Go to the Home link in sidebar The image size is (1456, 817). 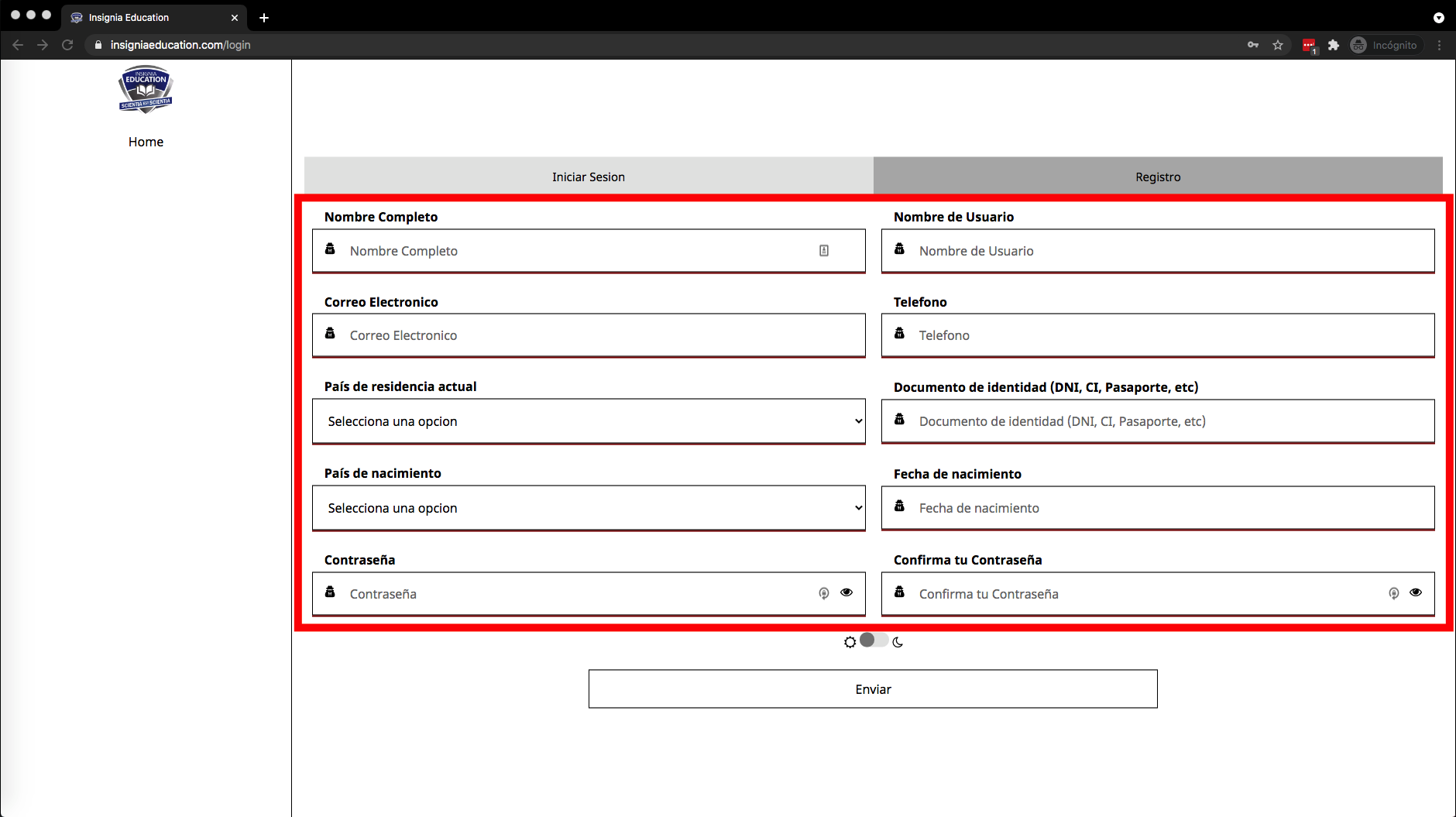[146, 142]
